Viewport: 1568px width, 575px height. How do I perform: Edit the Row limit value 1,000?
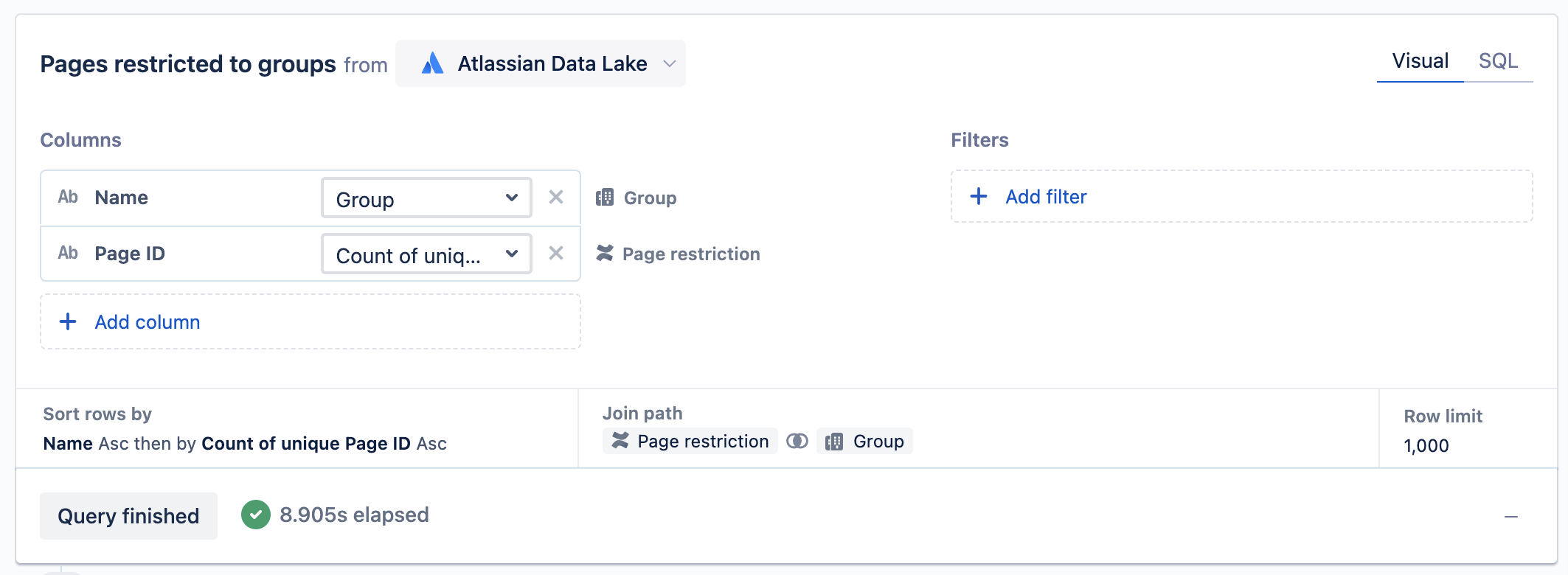[x=1426, y=446]
